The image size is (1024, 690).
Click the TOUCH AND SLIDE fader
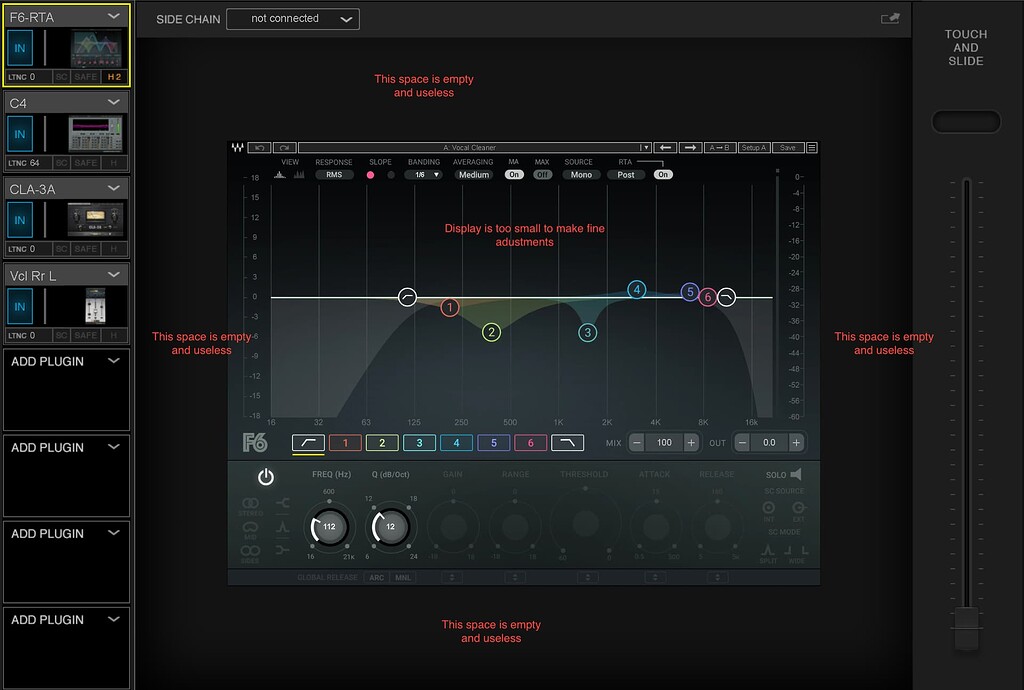[966, 628]
